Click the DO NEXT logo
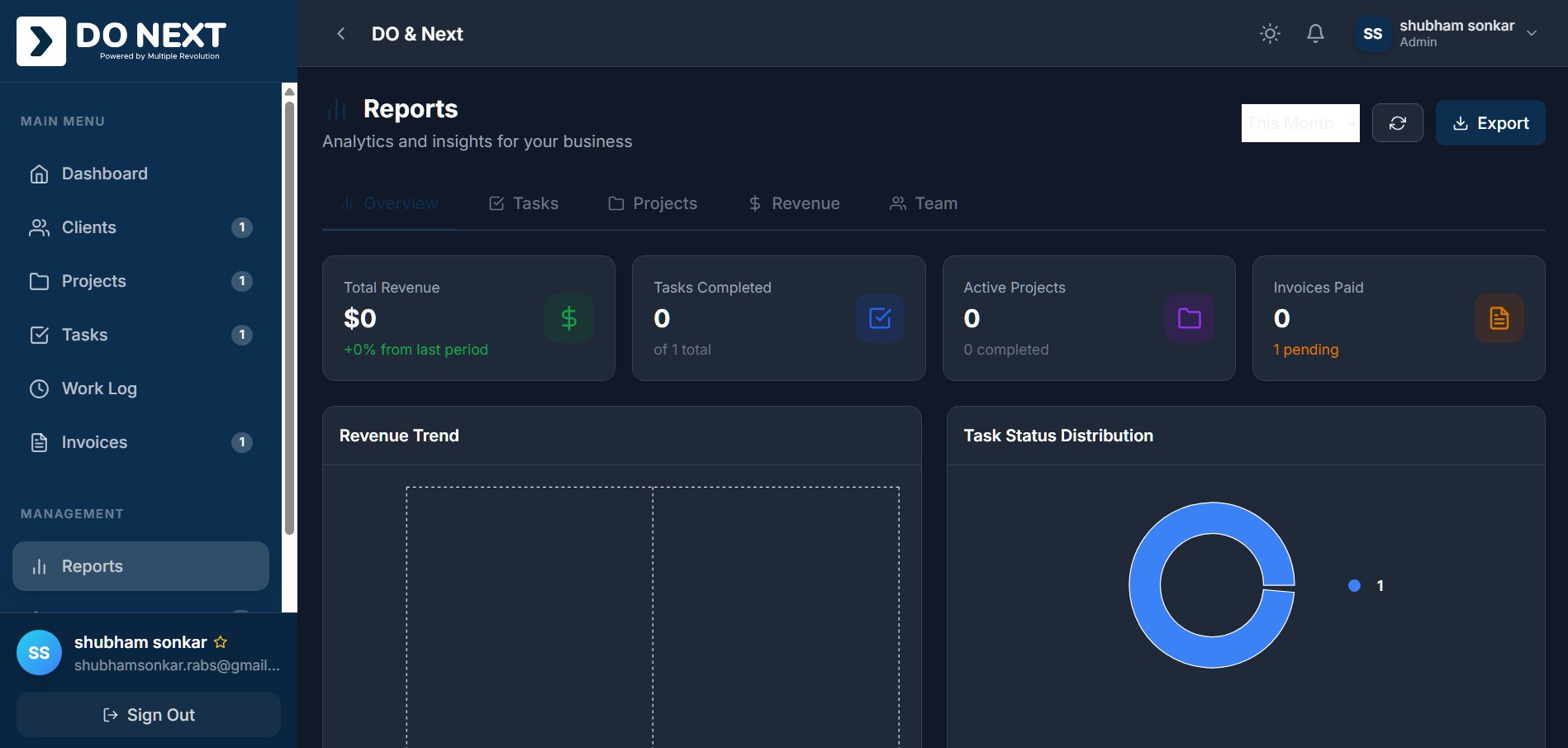 121,40
